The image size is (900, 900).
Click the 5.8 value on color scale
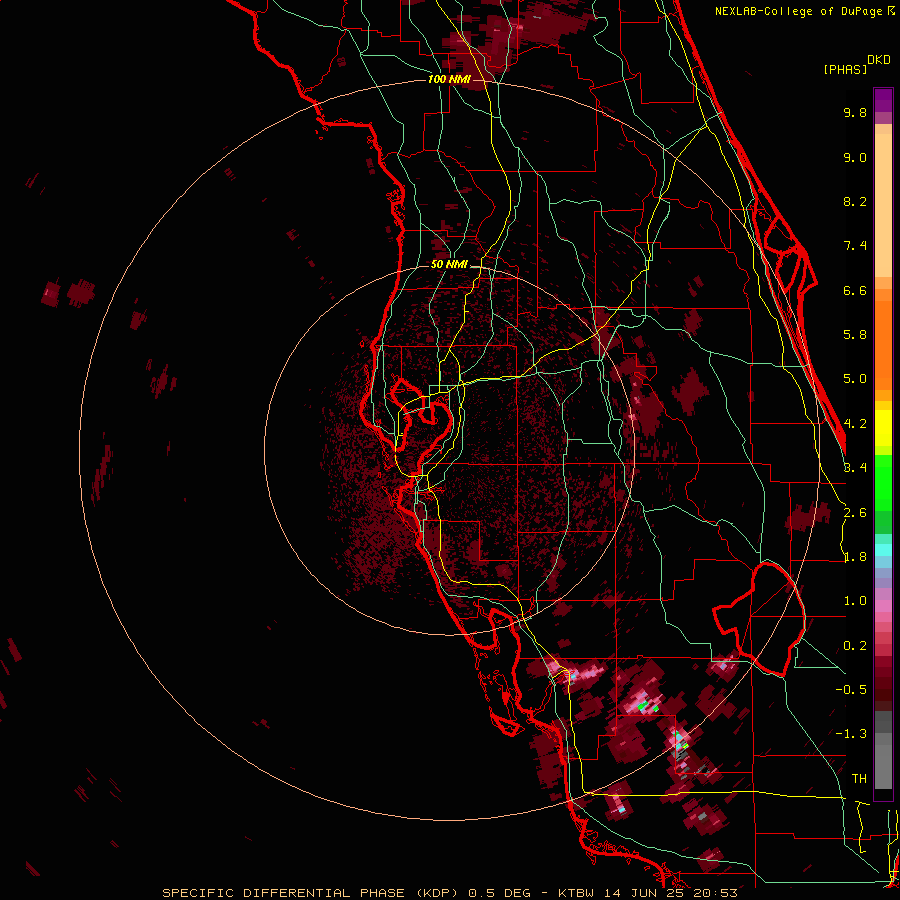click(855, 335)
